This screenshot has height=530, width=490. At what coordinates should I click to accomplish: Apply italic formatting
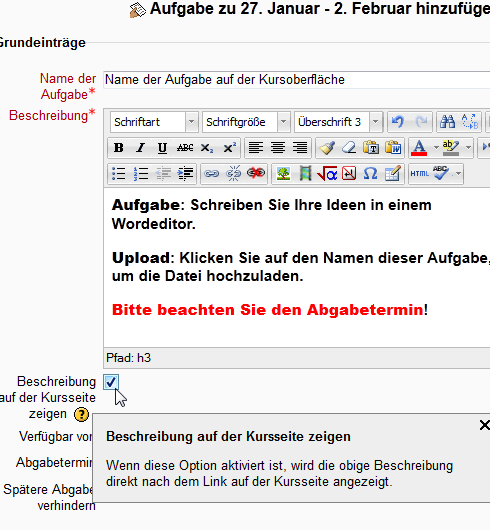(141, 148)
